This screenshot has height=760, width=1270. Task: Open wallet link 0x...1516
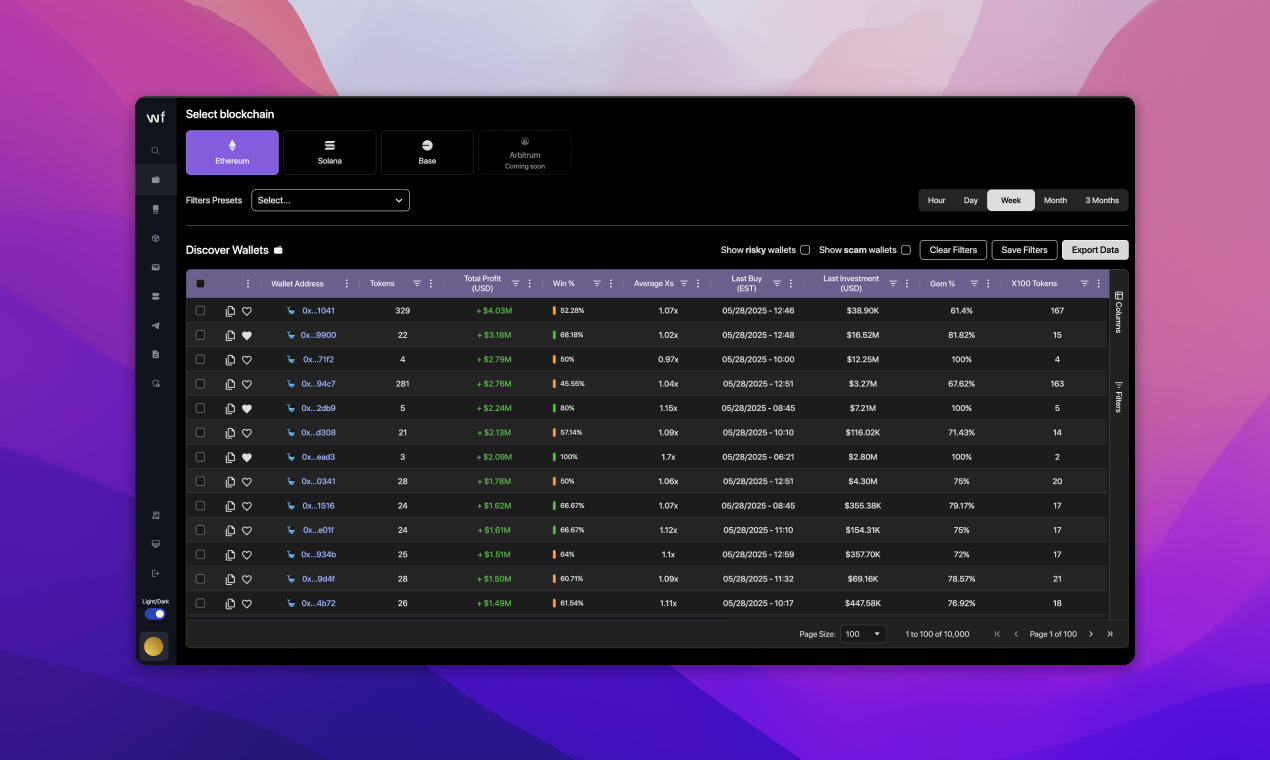[318, 506]
